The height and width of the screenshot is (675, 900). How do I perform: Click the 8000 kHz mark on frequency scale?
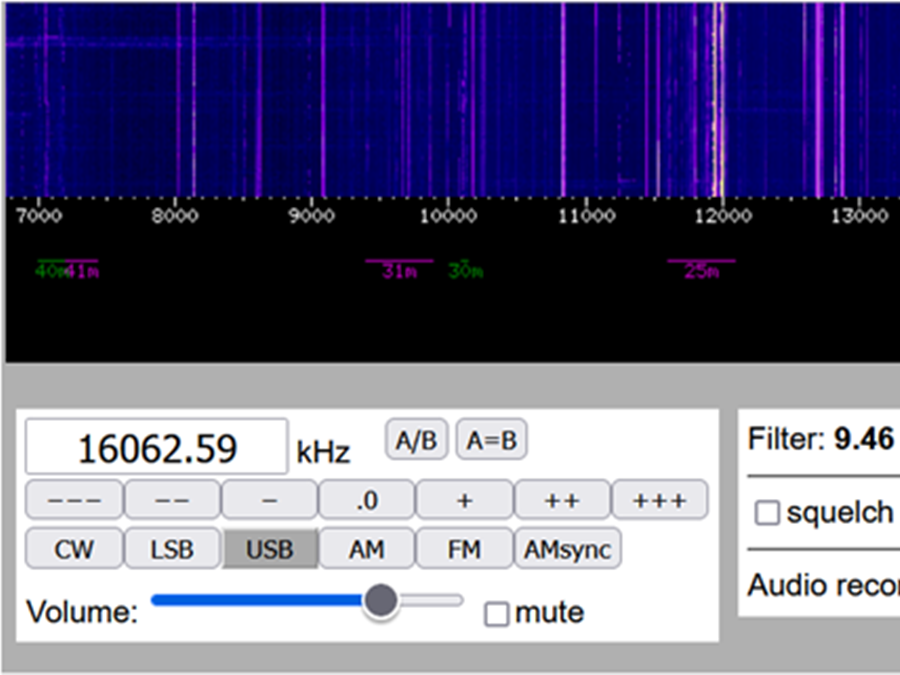coord(175,216)
